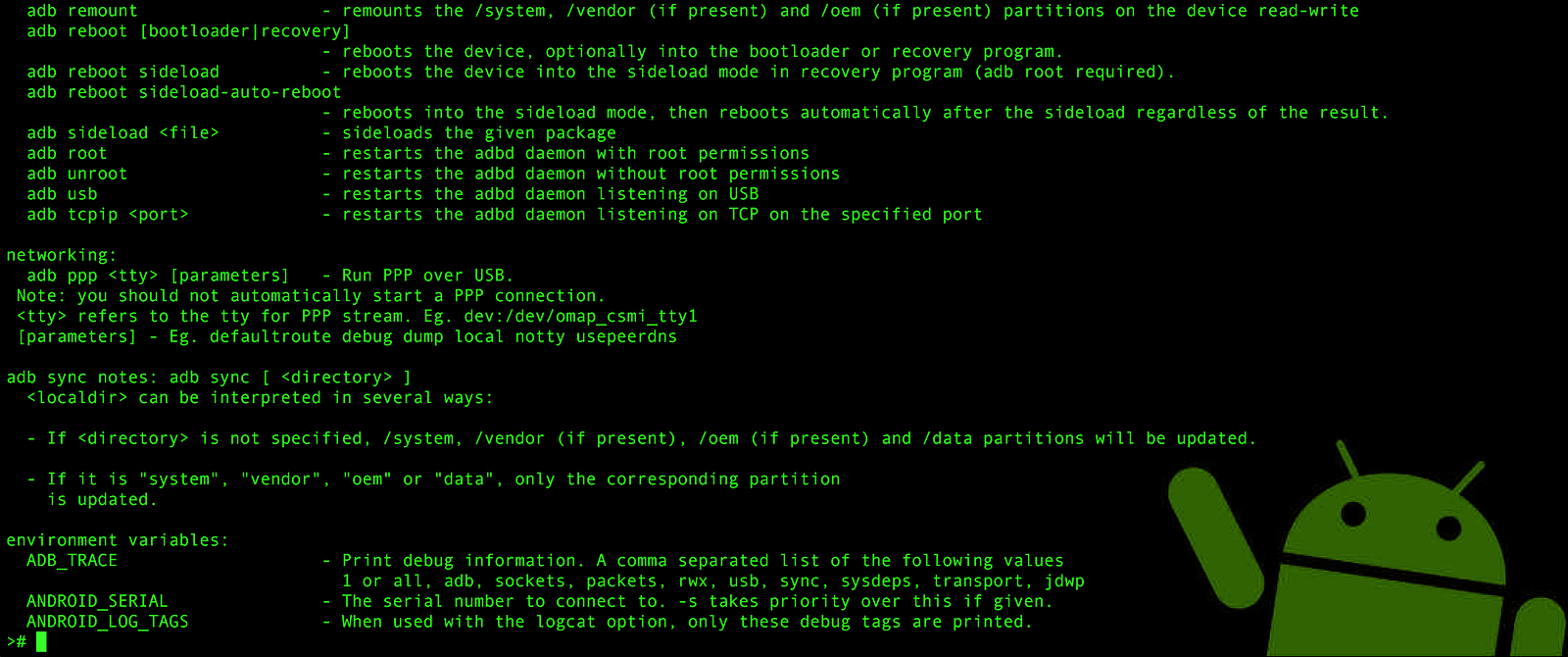Click the ANDROID_SERIAL variable name
This screenshot has width=1568, height=657.
(x=97, y=601)
